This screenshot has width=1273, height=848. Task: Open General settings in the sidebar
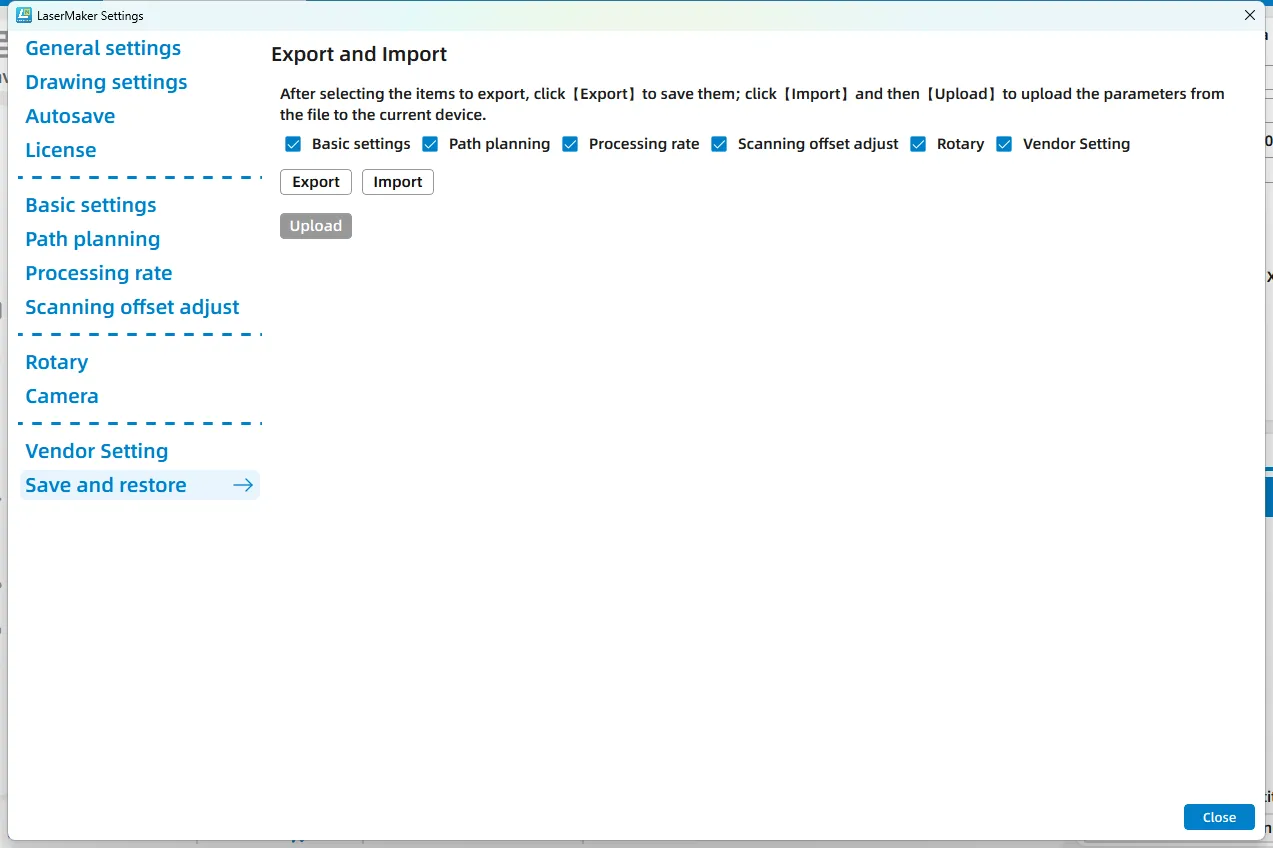point(103,48)
